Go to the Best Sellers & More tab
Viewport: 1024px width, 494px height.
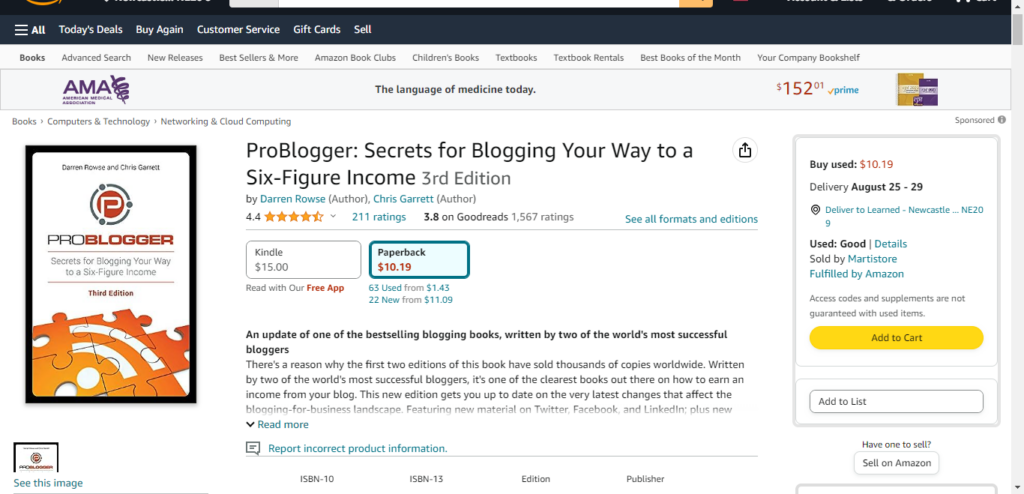click(258, 58)
